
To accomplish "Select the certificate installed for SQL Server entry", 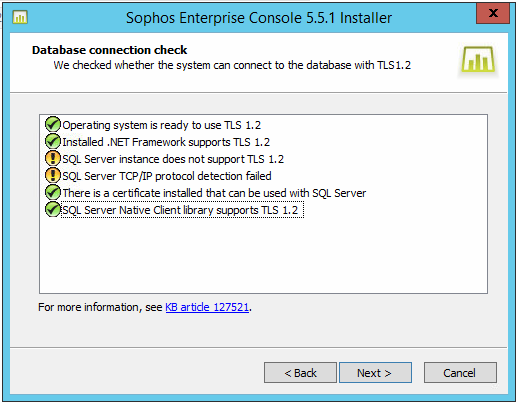I will (x=214, y=193).
